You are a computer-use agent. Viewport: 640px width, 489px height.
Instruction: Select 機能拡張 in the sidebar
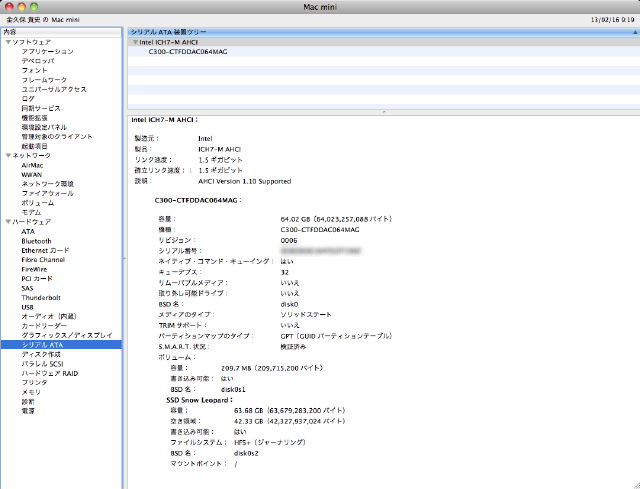click(34, 118)
